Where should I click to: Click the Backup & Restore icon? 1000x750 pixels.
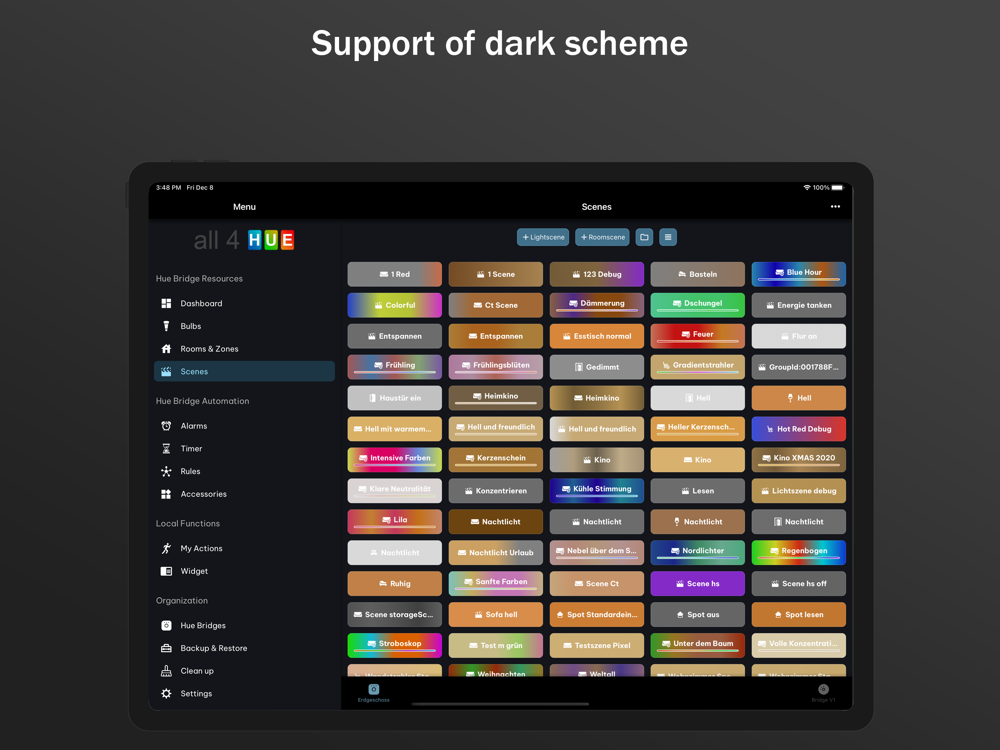point(166,648)
